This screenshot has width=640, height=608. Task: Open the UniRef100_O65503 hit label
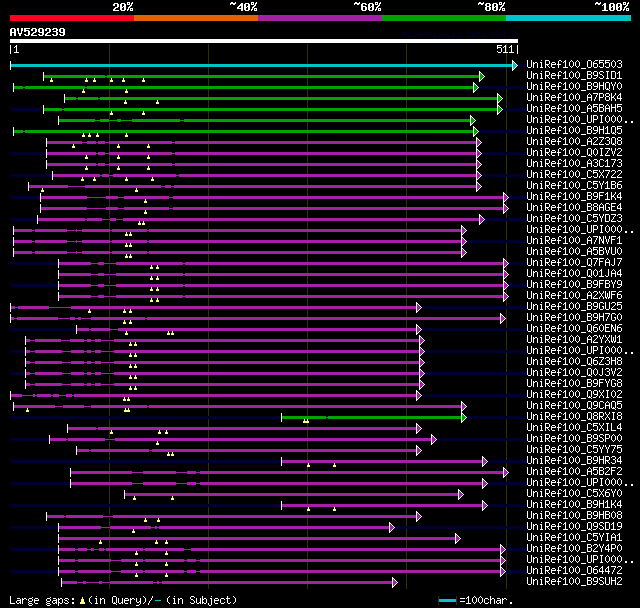574,64
